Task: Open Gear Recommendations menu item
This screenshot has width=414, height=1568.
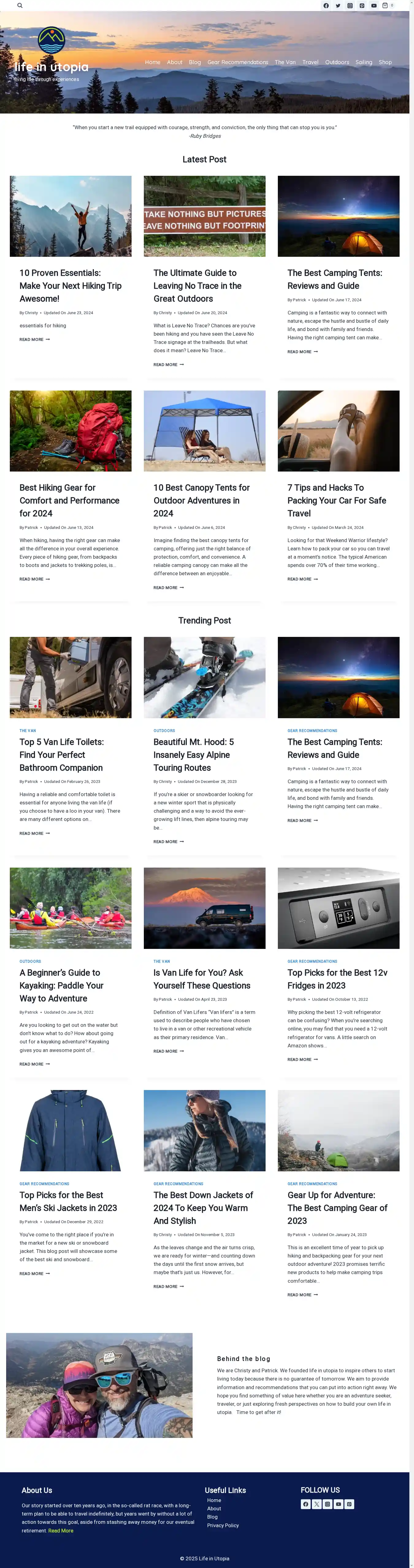Action: 237,62
